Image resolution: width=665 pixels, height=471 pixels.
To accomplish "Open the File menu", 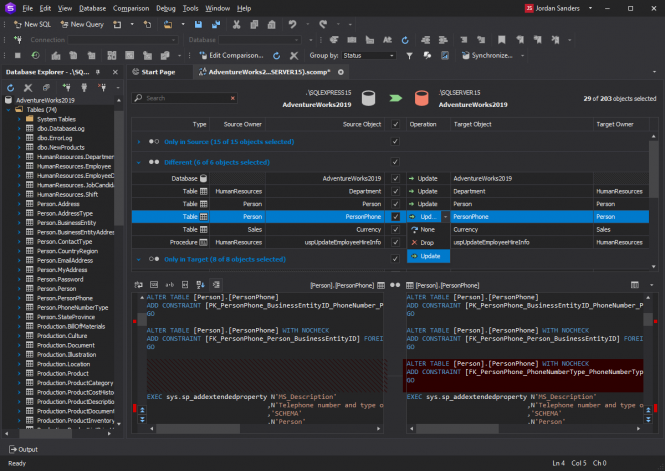I will tap(28, 8).
